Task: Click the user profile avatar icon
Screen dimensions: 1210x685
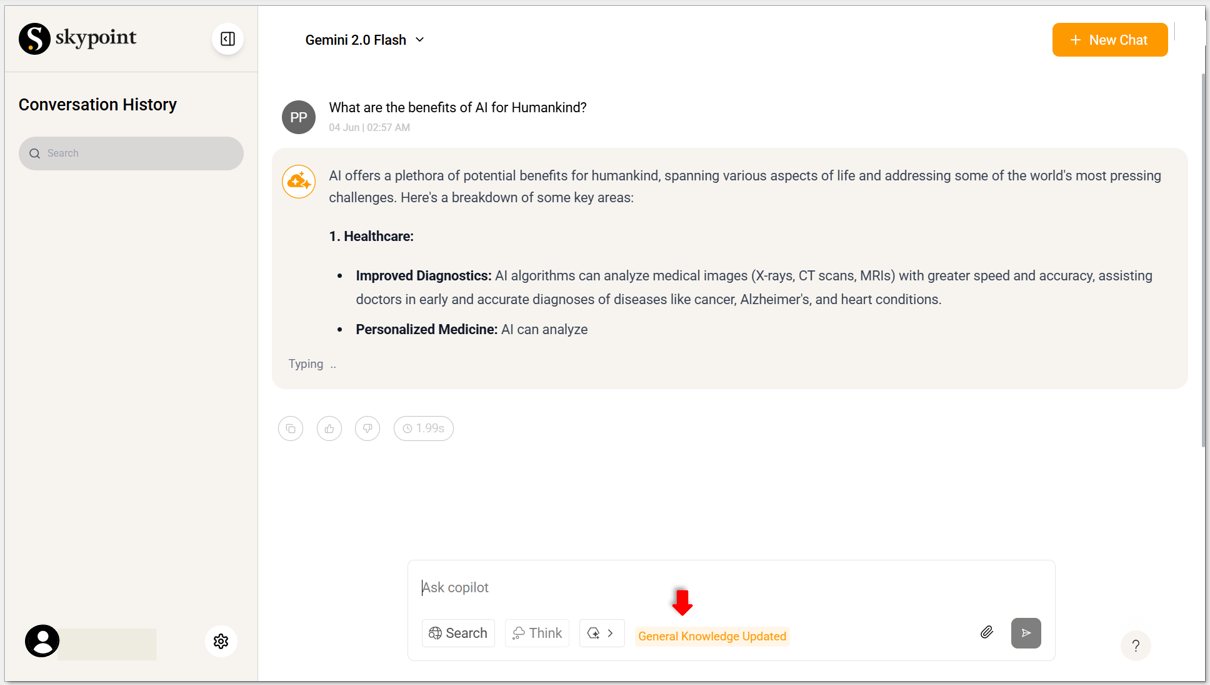Action: point(42,641)
